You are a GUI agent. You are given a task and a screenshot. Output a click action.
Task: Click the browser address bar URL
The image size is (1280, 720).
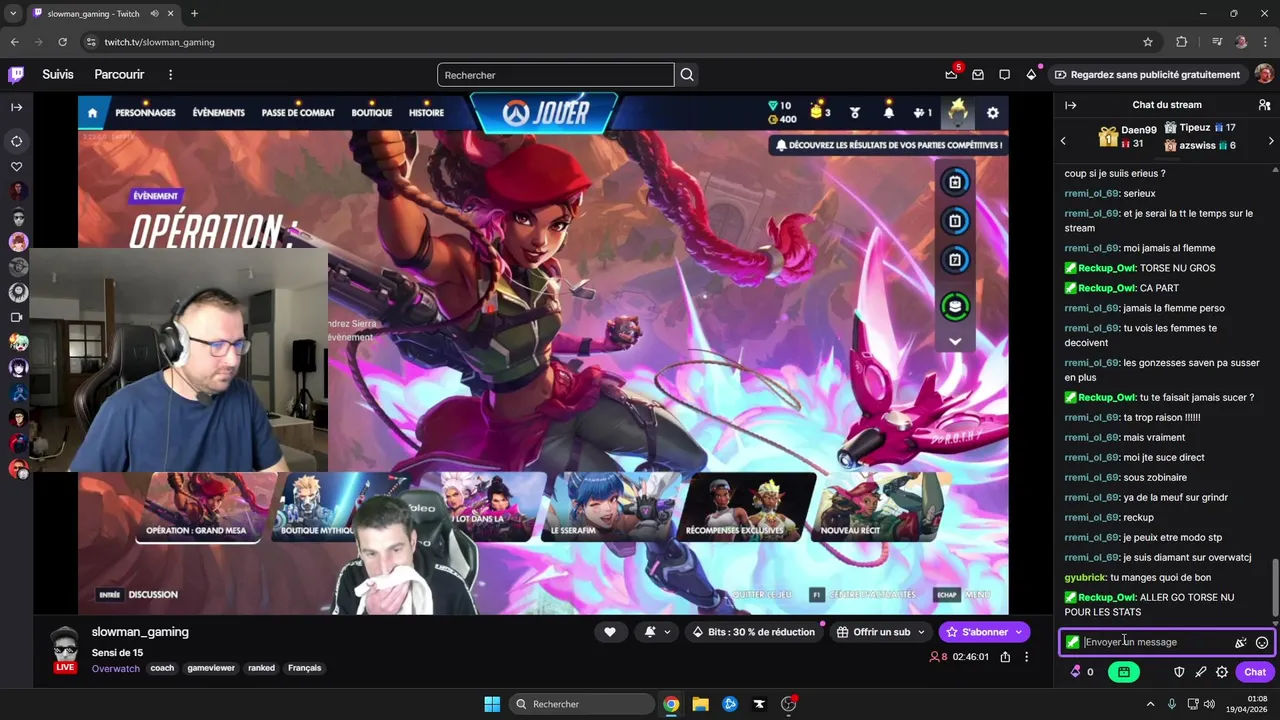tap(159, 42)
